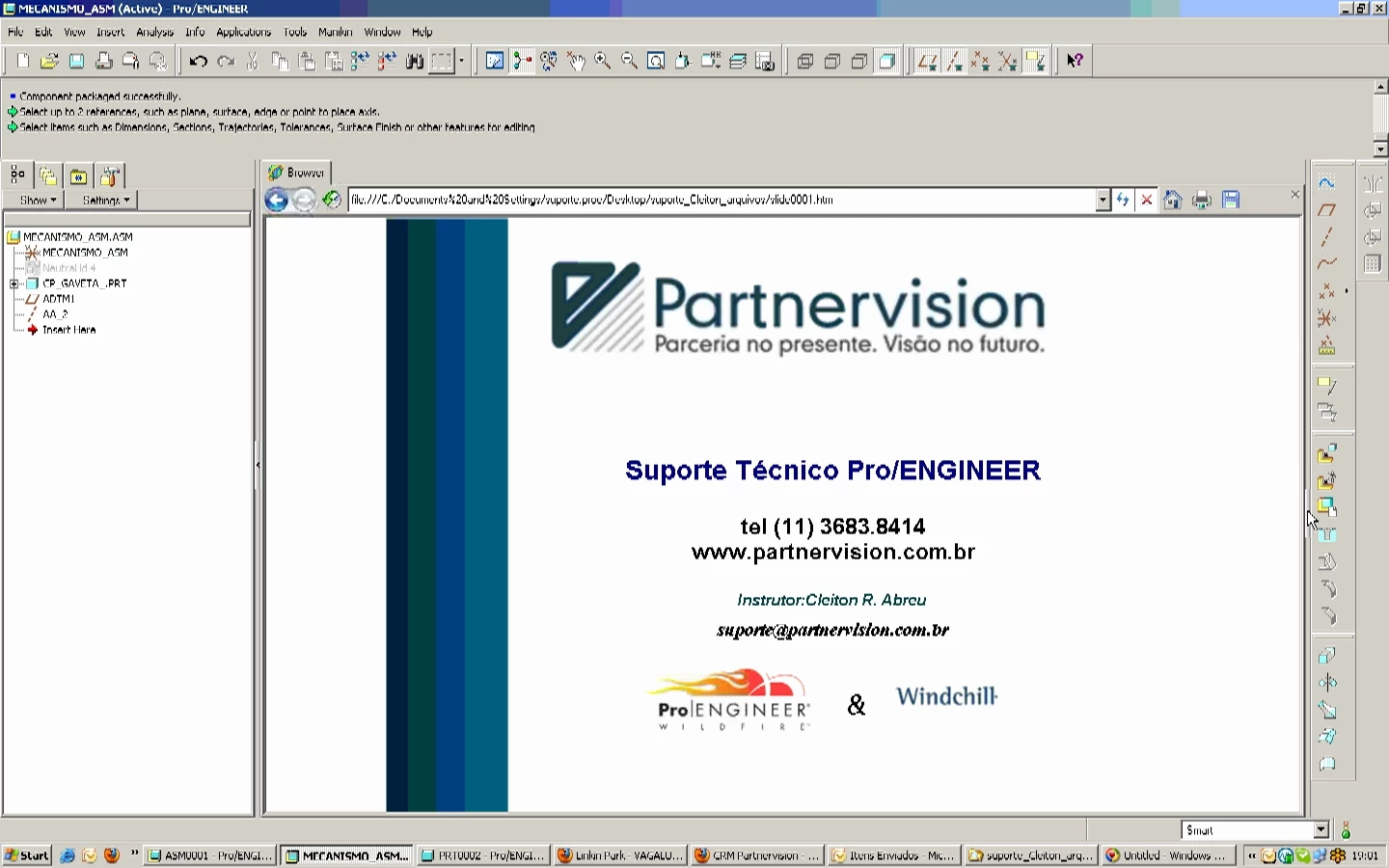Open the Insert menu
Screen dimensions: 1389x868
coord(110,32)
